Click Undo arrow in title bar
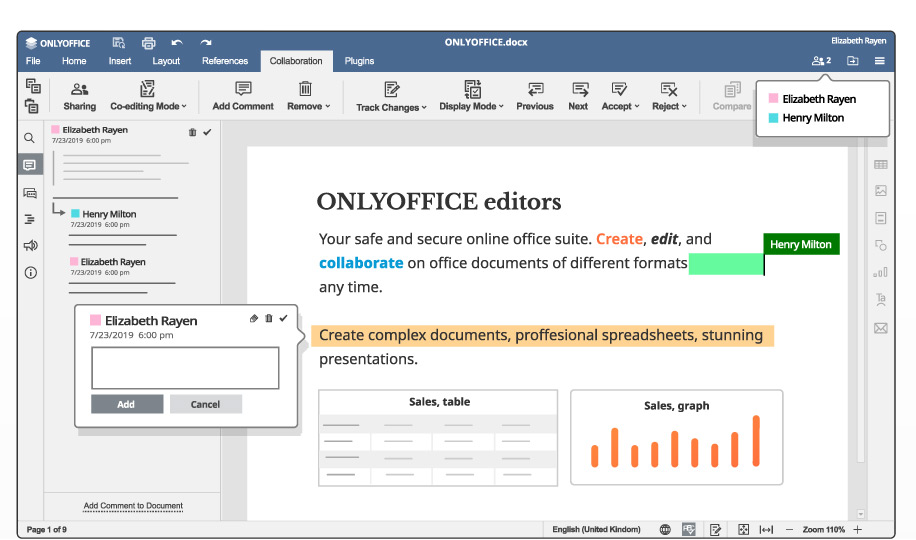 coord(177,43)
